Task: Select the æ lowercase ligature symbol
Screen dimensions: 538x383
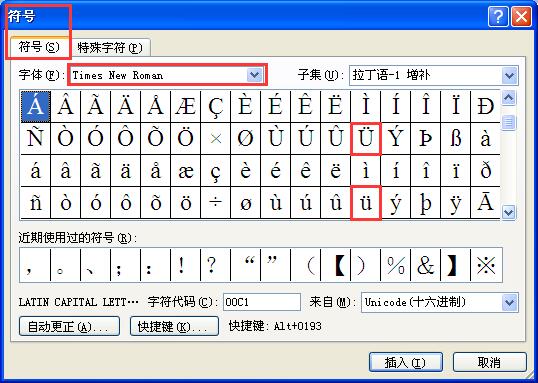Action: tap(186, 171)
